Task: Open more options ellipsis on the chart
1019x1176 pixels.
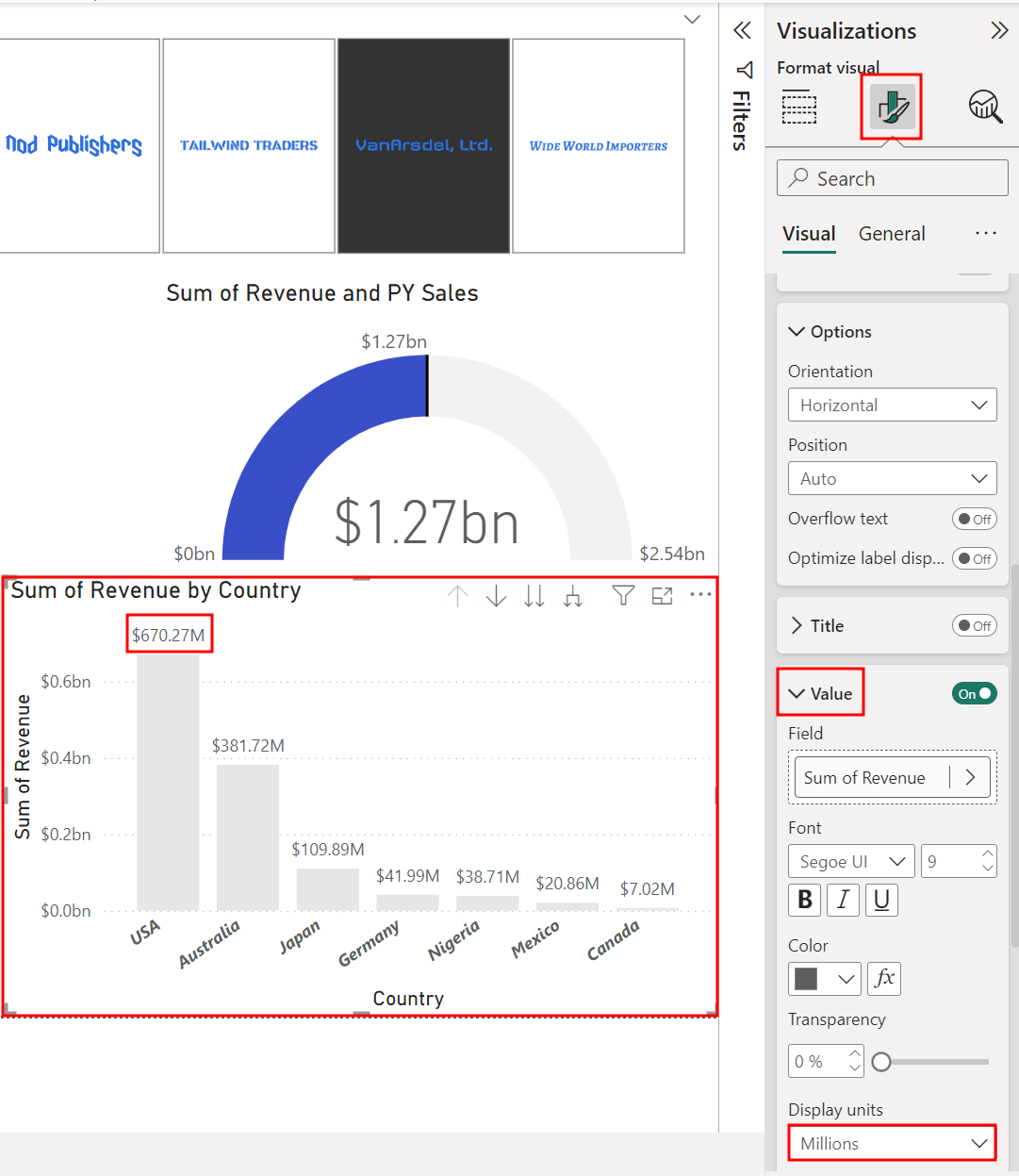Action: pos(699,596)
